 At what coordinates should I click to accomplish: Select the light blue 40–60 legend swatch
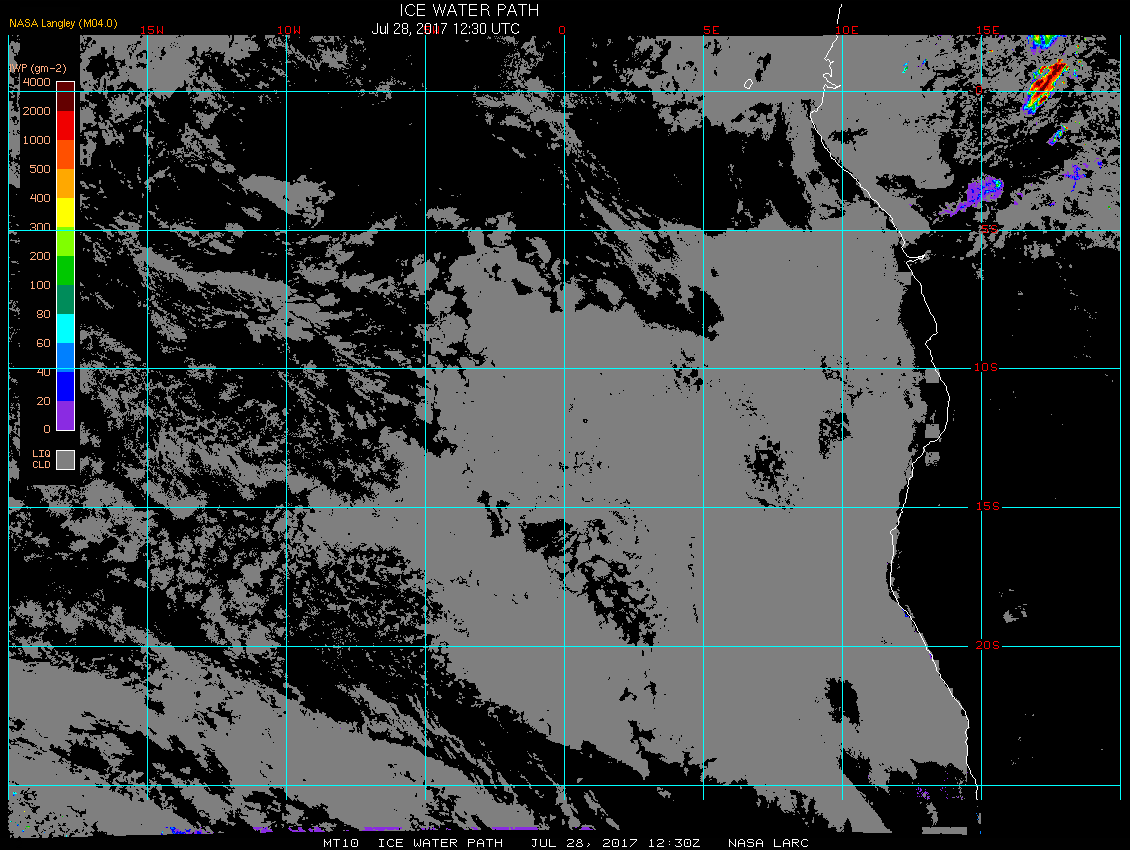[x=66, y=358]
